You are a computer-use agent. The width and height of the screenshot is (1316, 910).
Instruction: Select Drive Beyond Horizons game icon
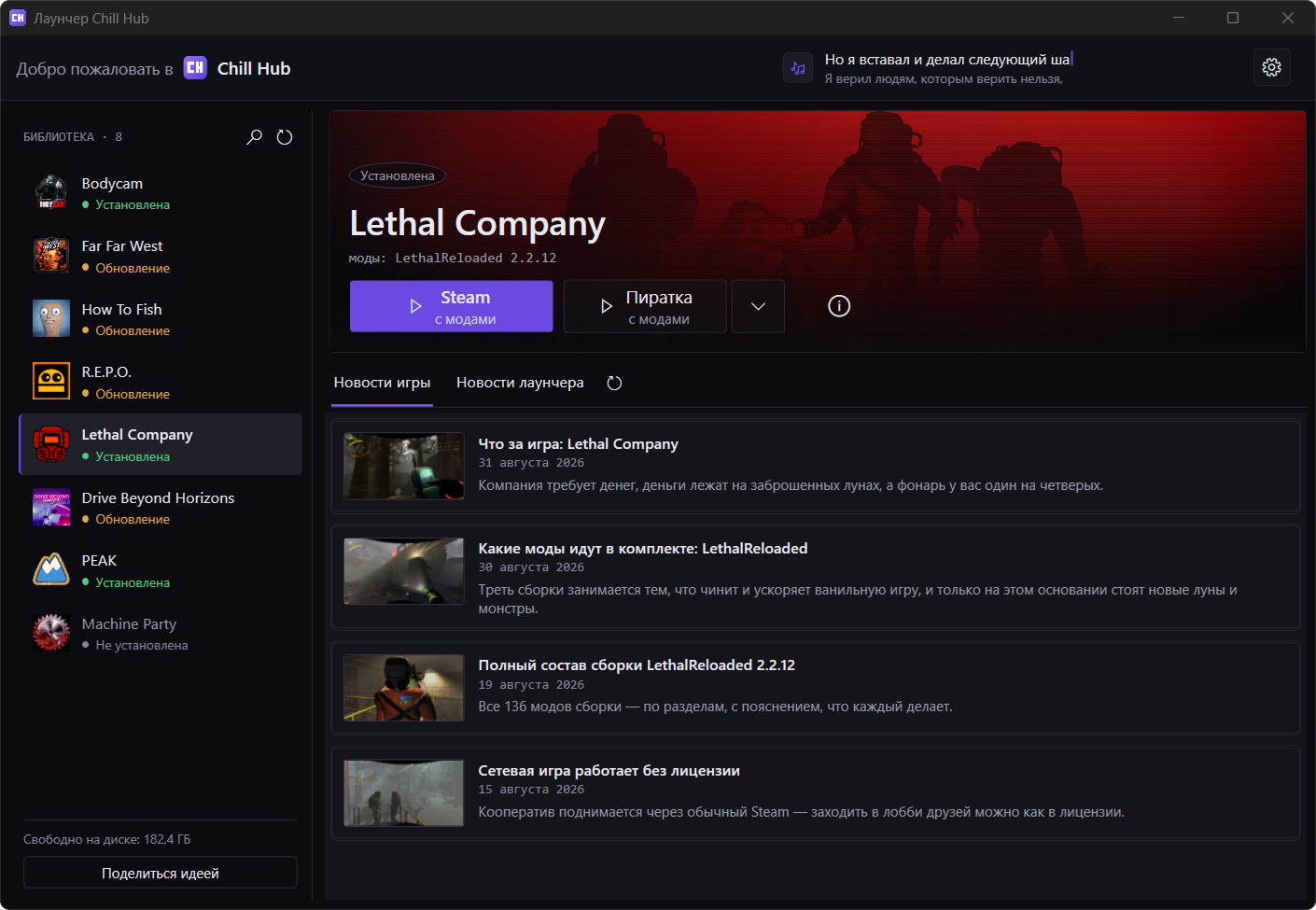(x=51, y=508)
